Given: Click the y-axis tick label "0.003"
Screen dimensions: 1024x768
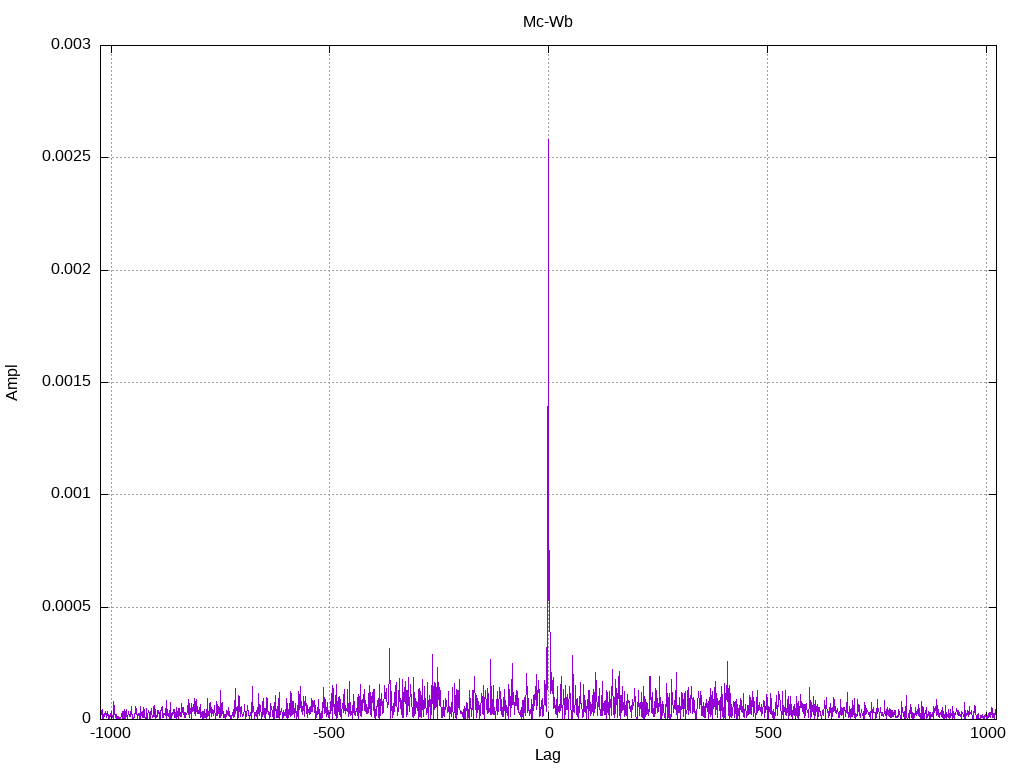Looking at the screenshot, I should tap(71, 44).
